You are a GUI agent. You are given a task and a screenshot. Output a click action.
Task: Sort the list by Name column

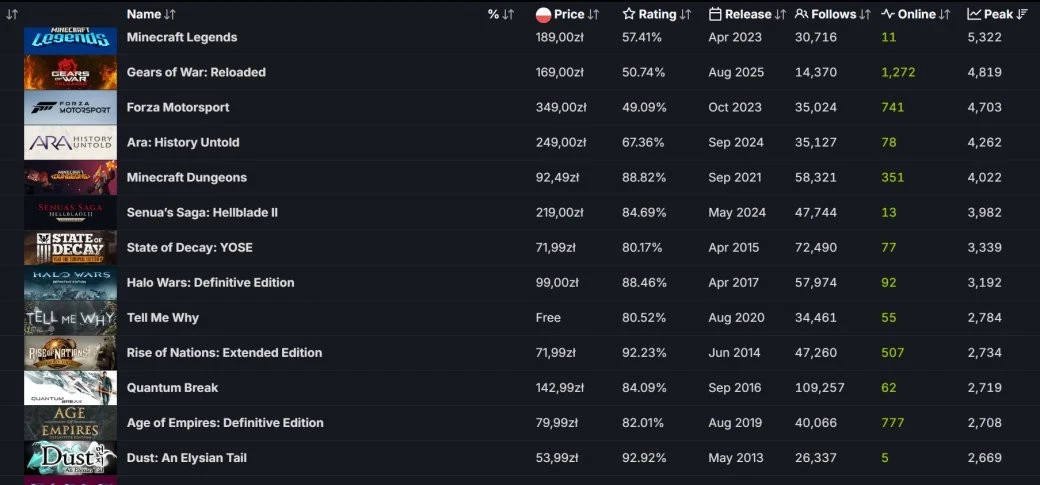(151, 14)
